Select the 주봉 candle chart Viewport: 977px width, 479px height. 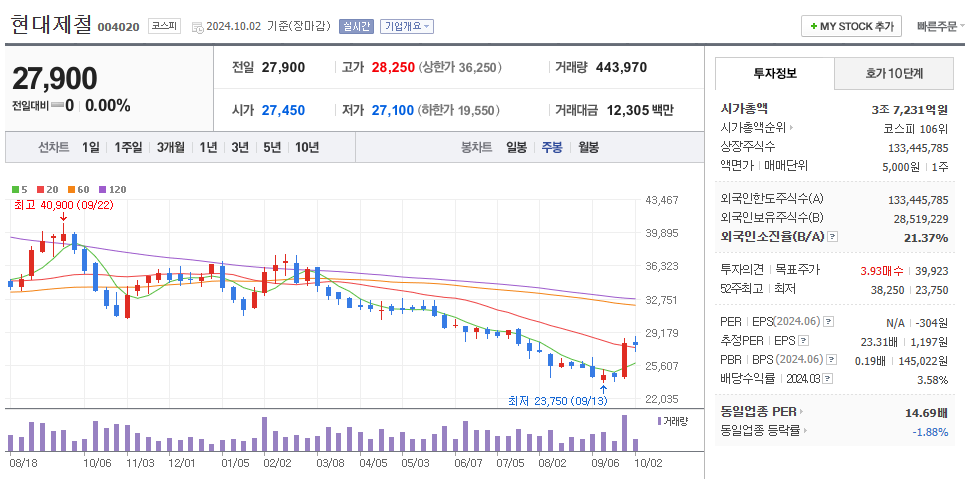(x=552, y=148)
